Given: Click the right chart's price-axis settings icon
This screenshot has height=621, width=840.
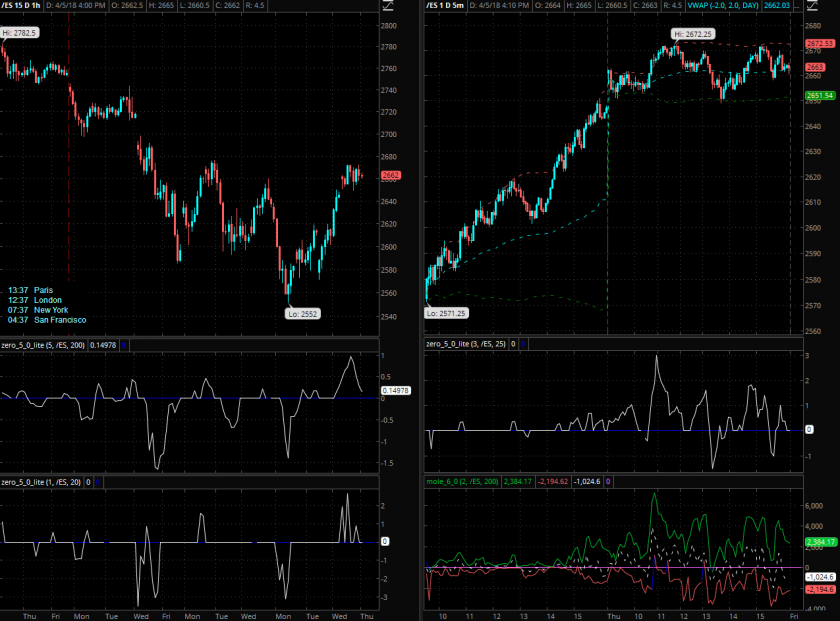Looking at the screenshot, I should 825,6.
